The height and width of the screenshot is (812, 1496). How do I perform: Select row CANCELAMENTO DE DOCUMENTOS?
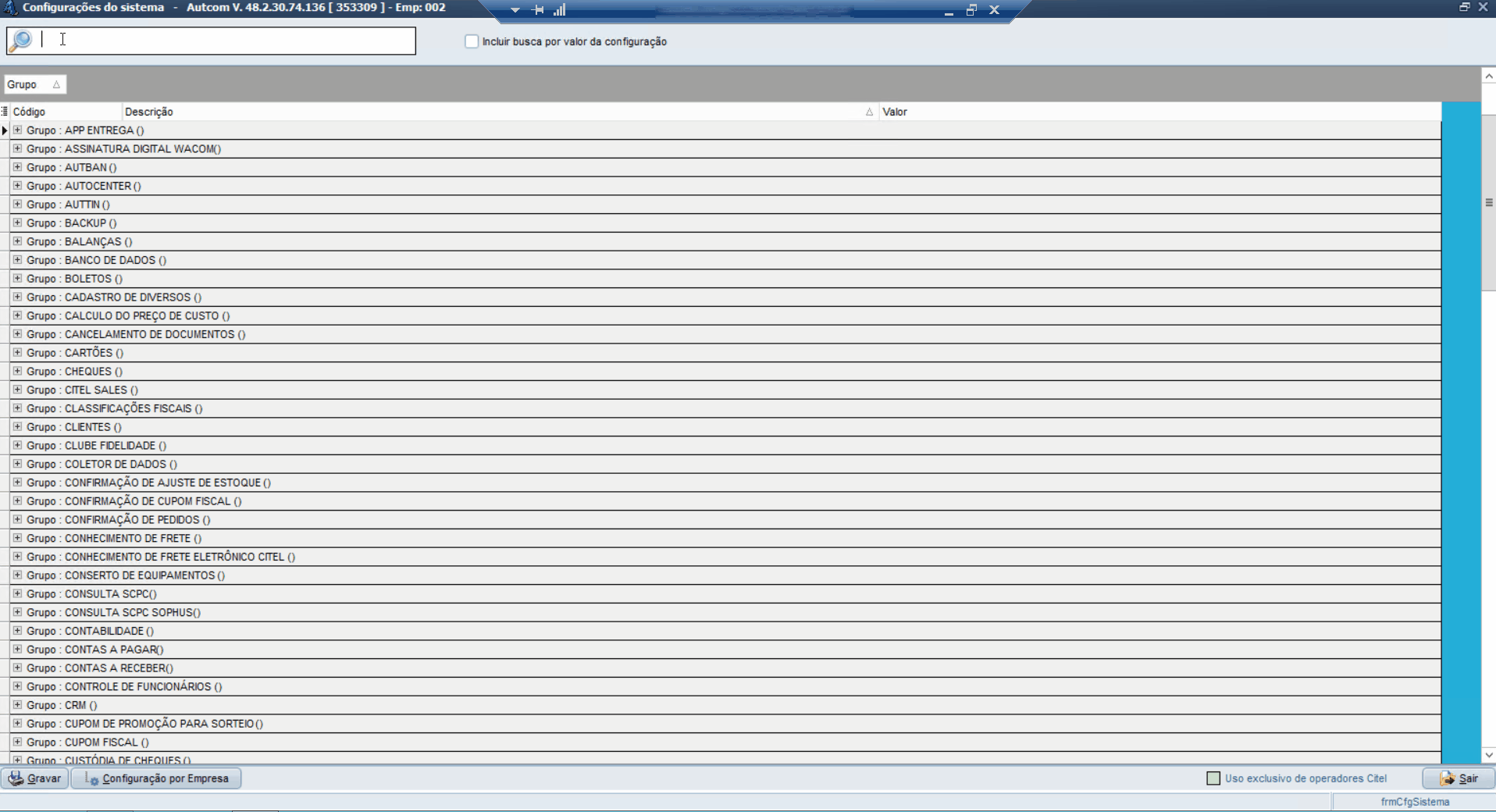[x=726, y=334]
